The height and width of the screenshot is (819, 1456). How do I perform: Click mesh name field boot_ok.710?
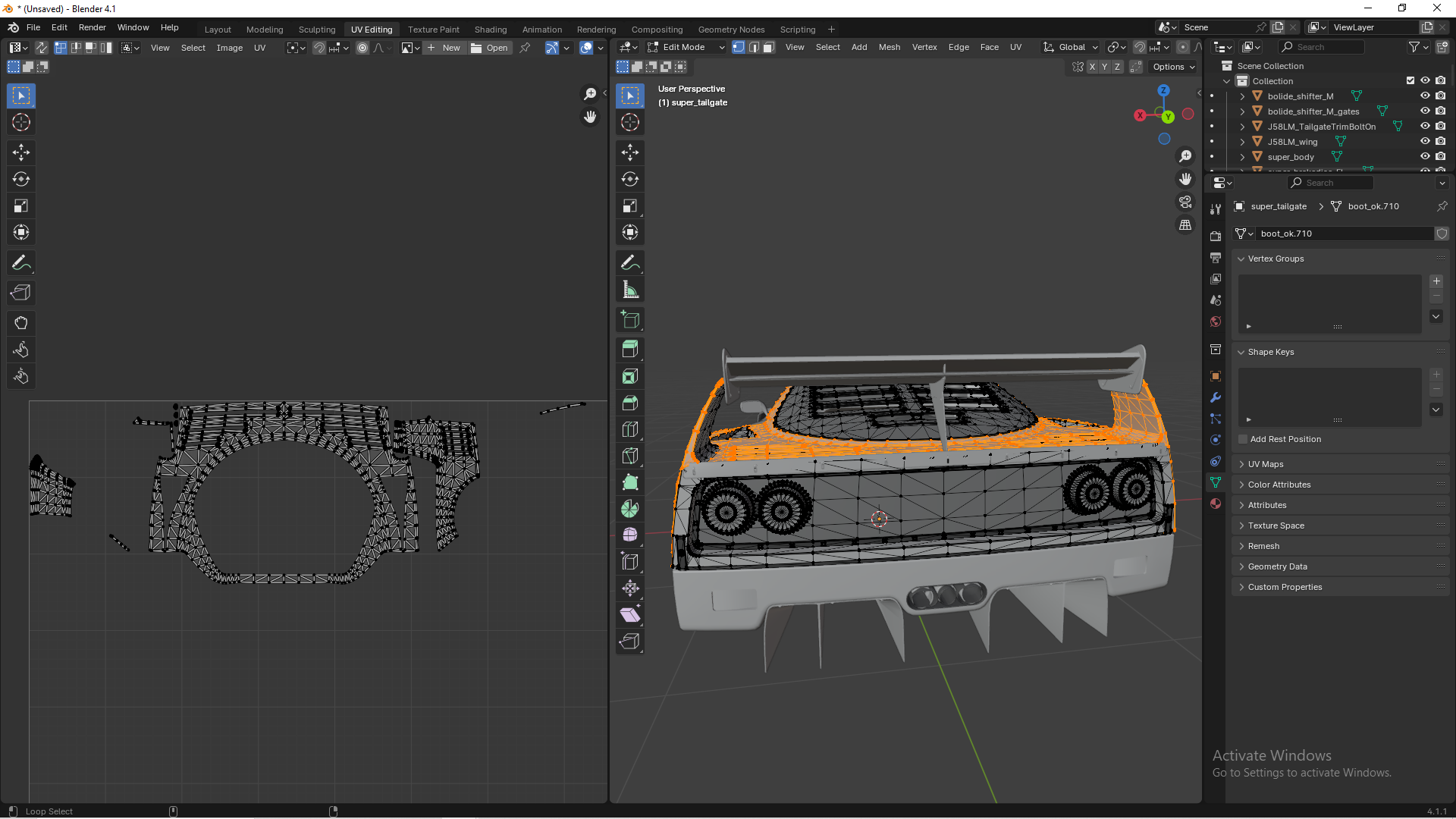tap(1345, 234)
